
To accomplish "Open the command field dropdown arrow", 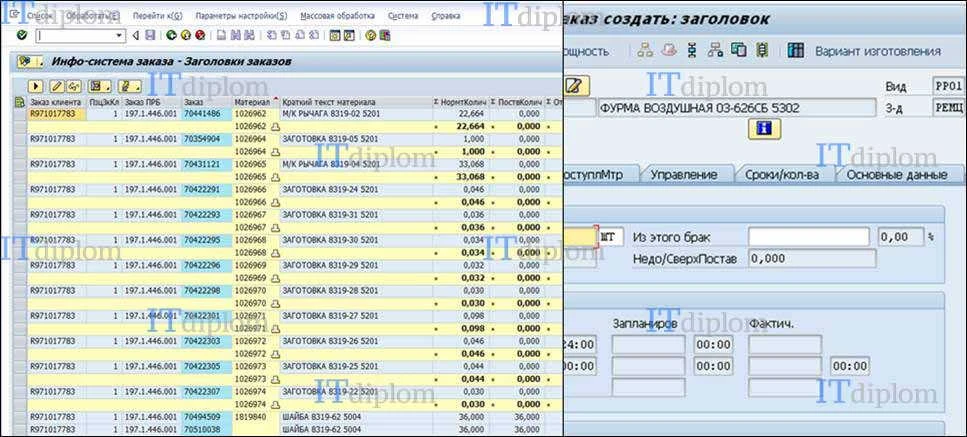I will pyautogui.click(x=120, y=36).
